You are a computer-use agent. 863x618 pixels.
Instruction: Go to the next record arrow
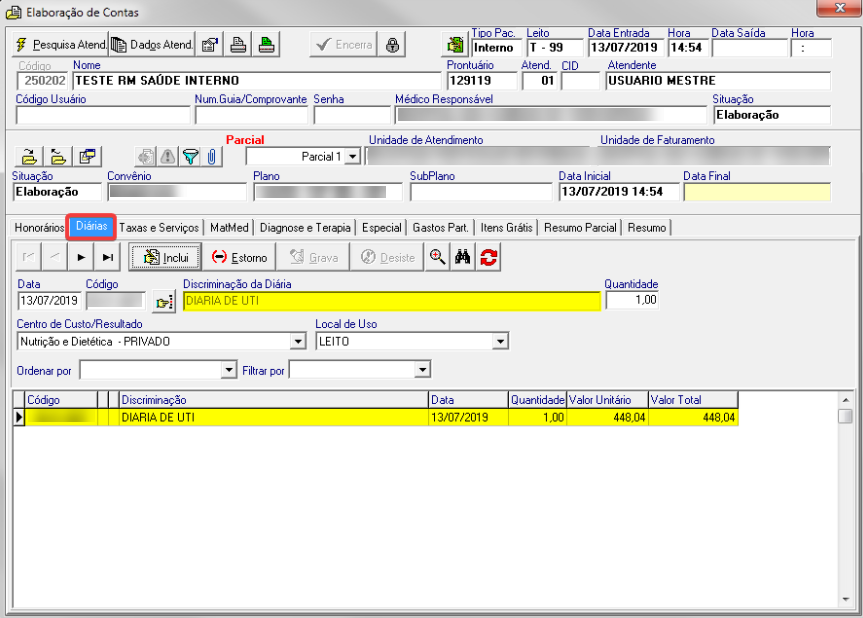(x=81, y=257)
